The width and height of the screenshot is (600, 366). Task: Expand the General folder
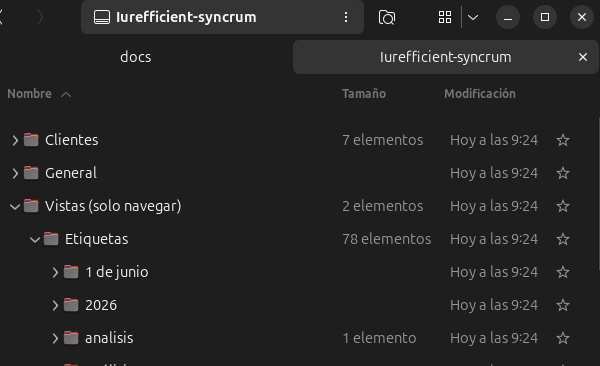(15, 173)
